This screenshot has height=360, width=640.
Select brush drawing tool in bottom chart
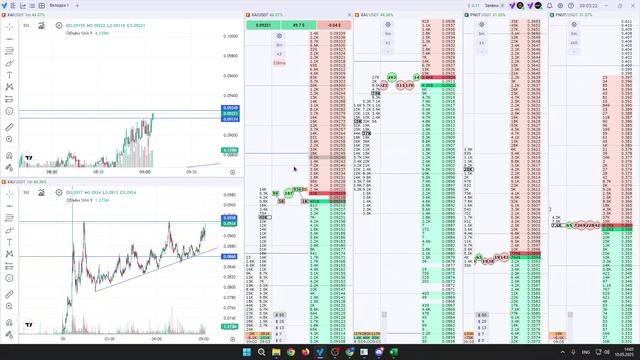(x=9, y=230)
